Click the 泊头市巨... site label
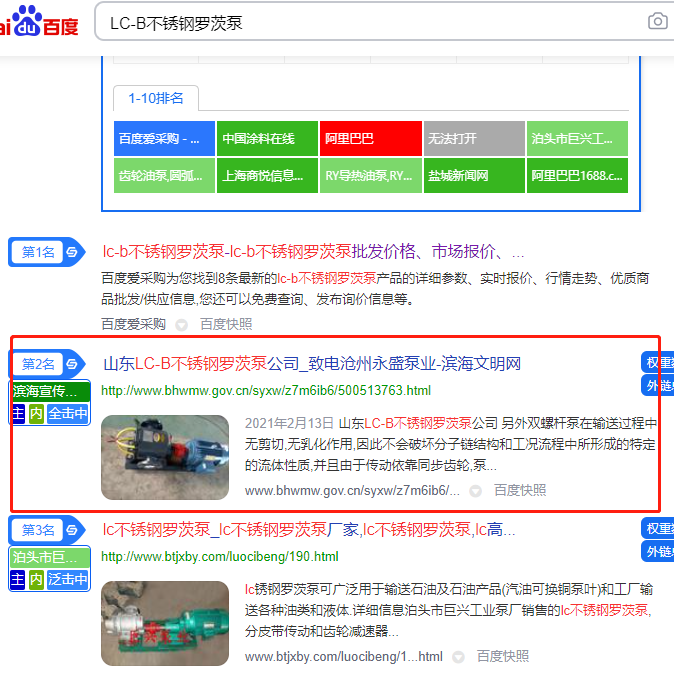674x678 pixels. [x=50, y=557]
